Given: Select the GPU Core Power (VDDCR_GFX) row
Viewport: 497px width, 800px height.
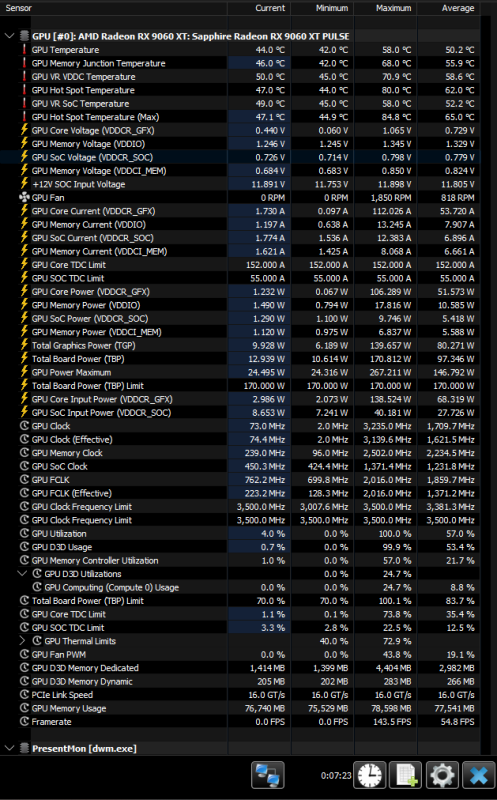Looking at the screenshot, I should click(240, 292).
